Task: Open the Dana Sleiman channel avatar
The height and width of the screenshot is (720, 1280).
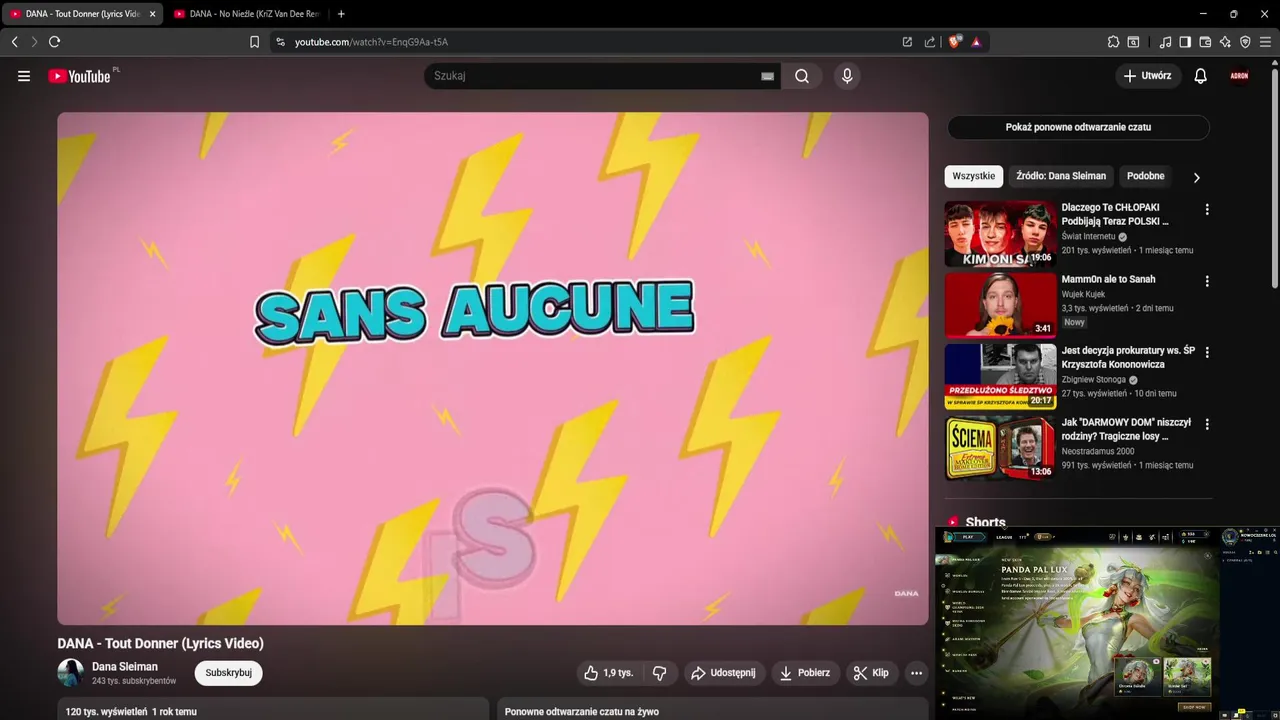Action: [71, 673]
